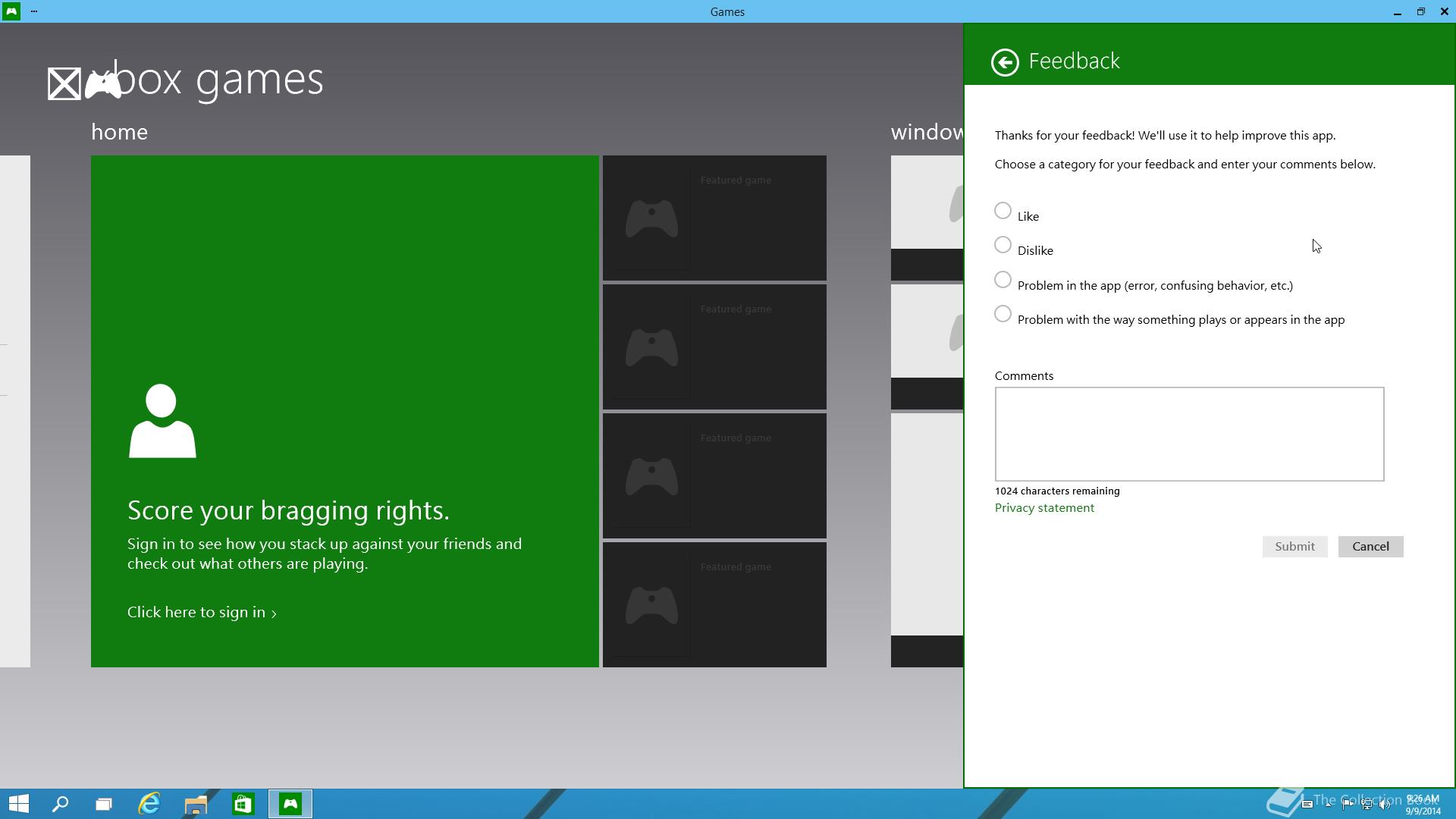1456x819 pixels.
Task: Click inside the Comments text box
Action: tap(1189, 434)
